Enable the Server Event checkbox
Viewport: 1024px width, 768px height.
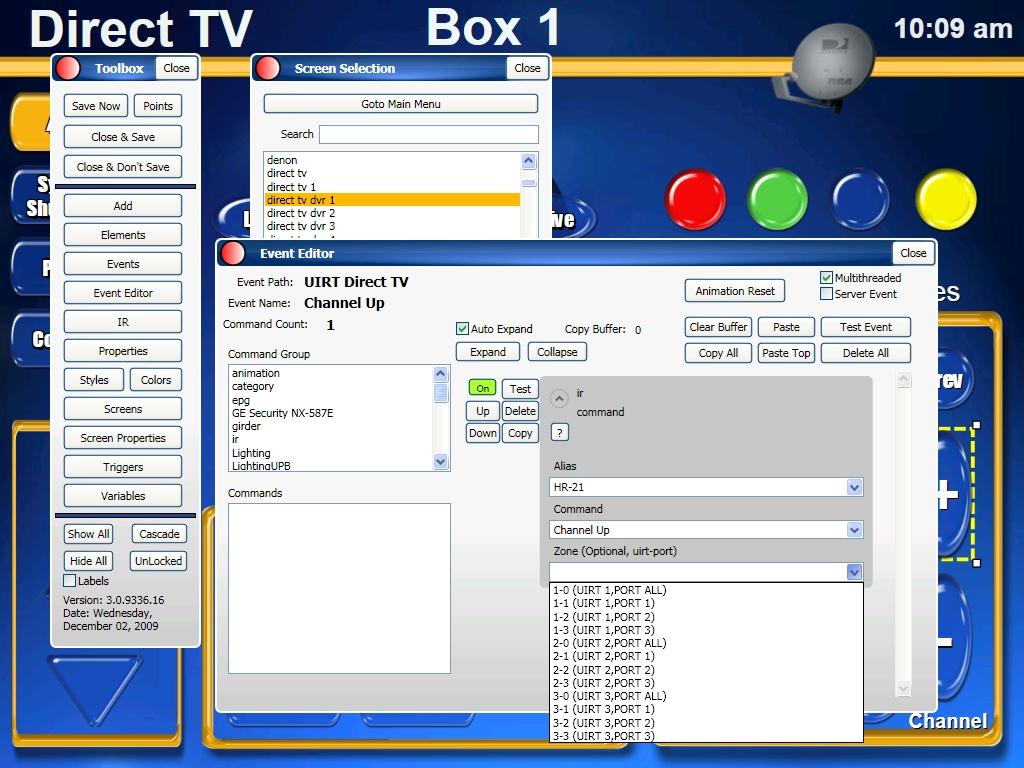coord(826,294)
